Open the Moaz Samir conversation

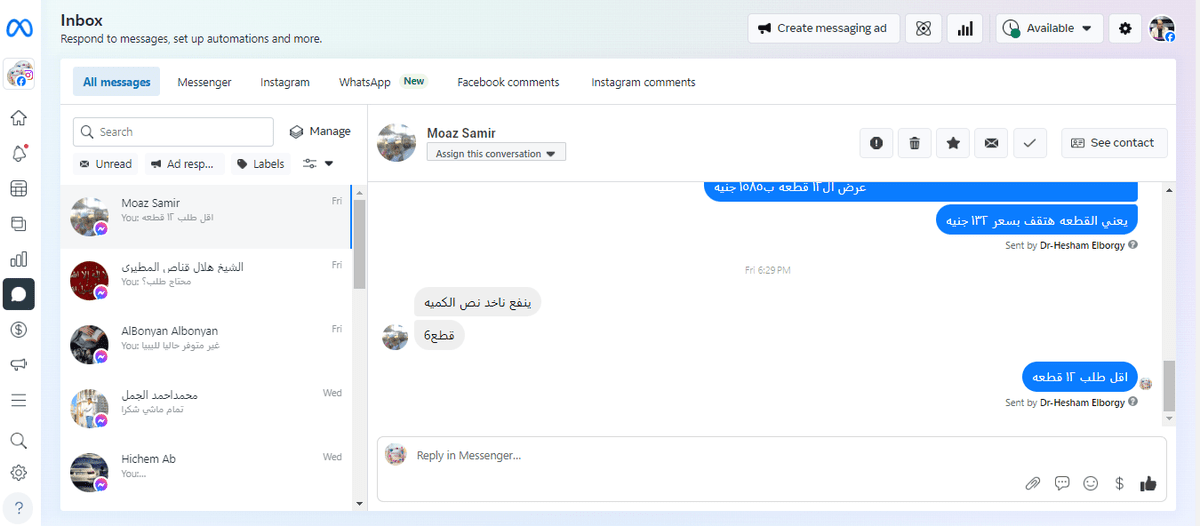click(206, 216)
